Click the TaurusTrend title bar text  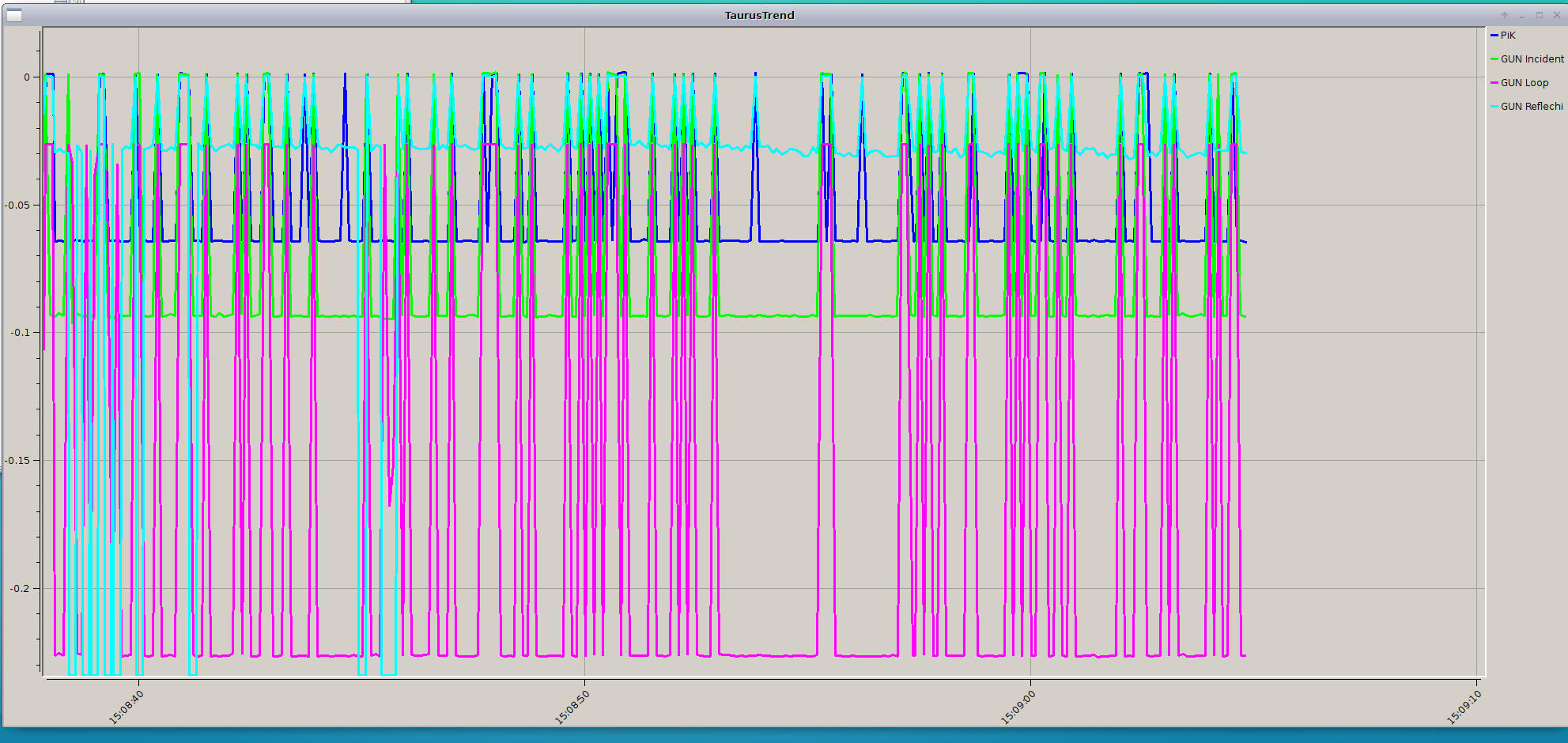(x=759, y=15)
